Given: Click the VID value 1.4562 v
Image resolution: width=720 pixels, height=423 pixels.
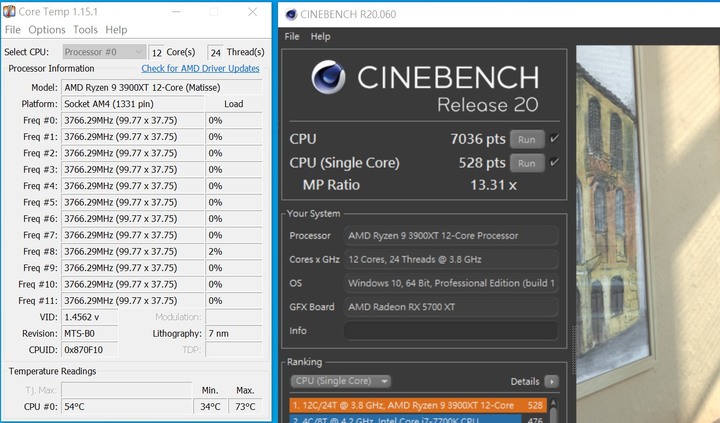Looking at the screenshot, I should click(90, 317).
